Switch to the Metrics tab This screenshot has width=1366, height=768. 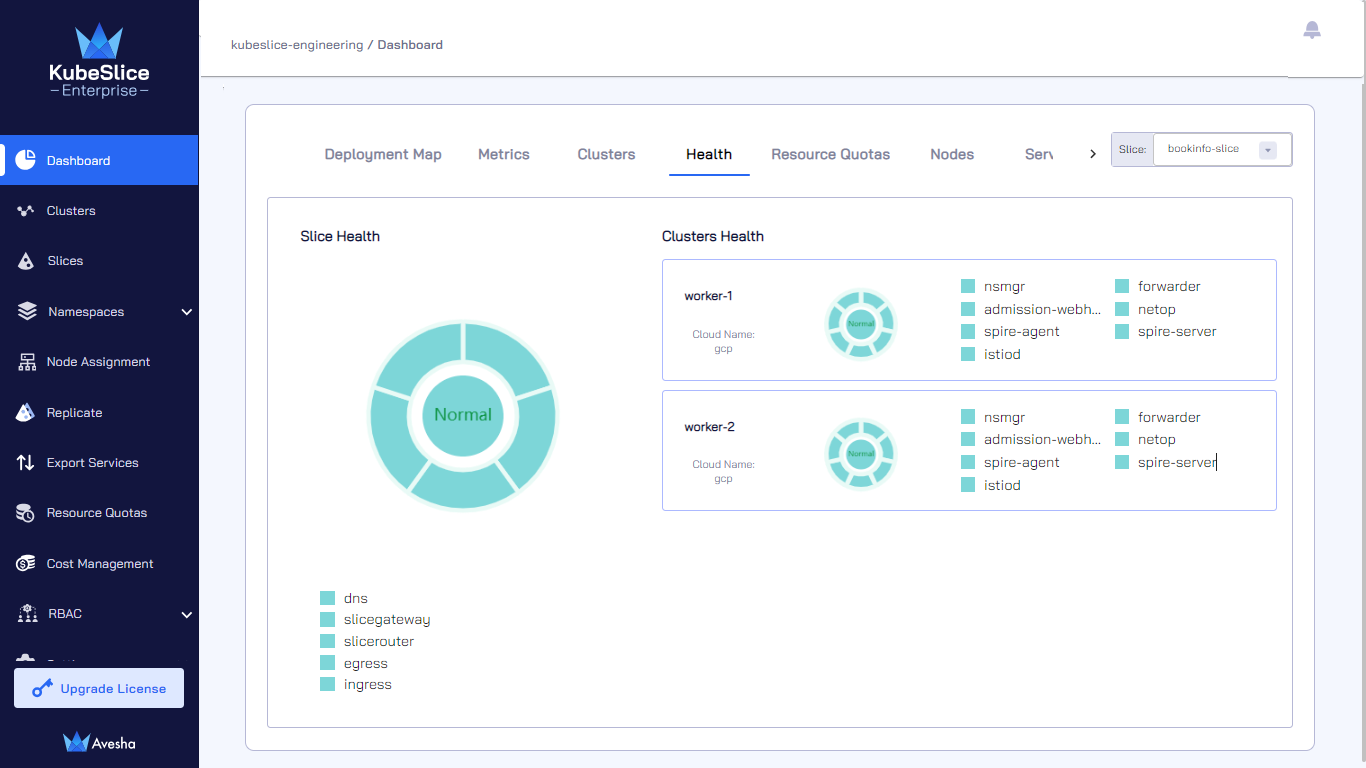coord(504,154)
